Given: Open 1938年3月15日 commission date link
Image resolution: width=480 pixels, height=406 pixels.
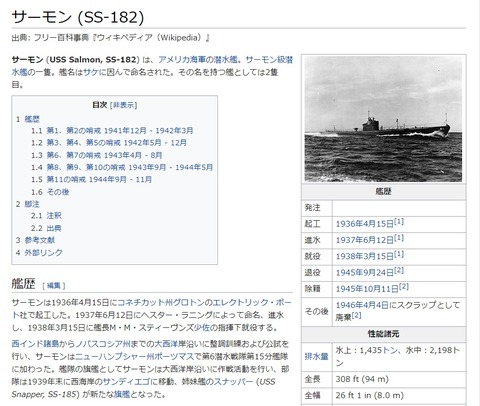Looking at the screenshot, I should (365, 256).
